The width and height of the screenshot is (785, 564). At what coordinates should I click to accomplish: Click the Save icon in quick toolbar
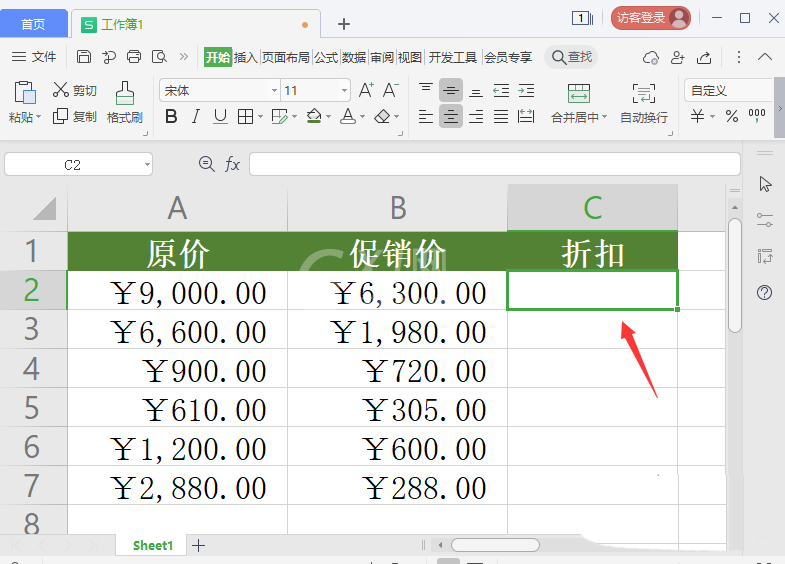pos(84,57)
